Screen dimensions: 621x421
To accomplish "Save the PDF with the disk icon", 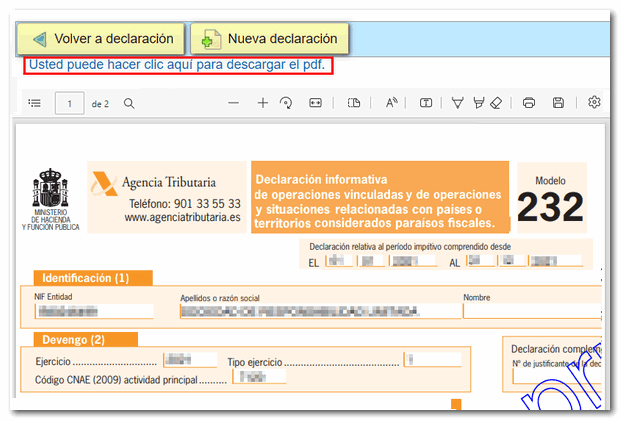I will click(x=559, y=103).
